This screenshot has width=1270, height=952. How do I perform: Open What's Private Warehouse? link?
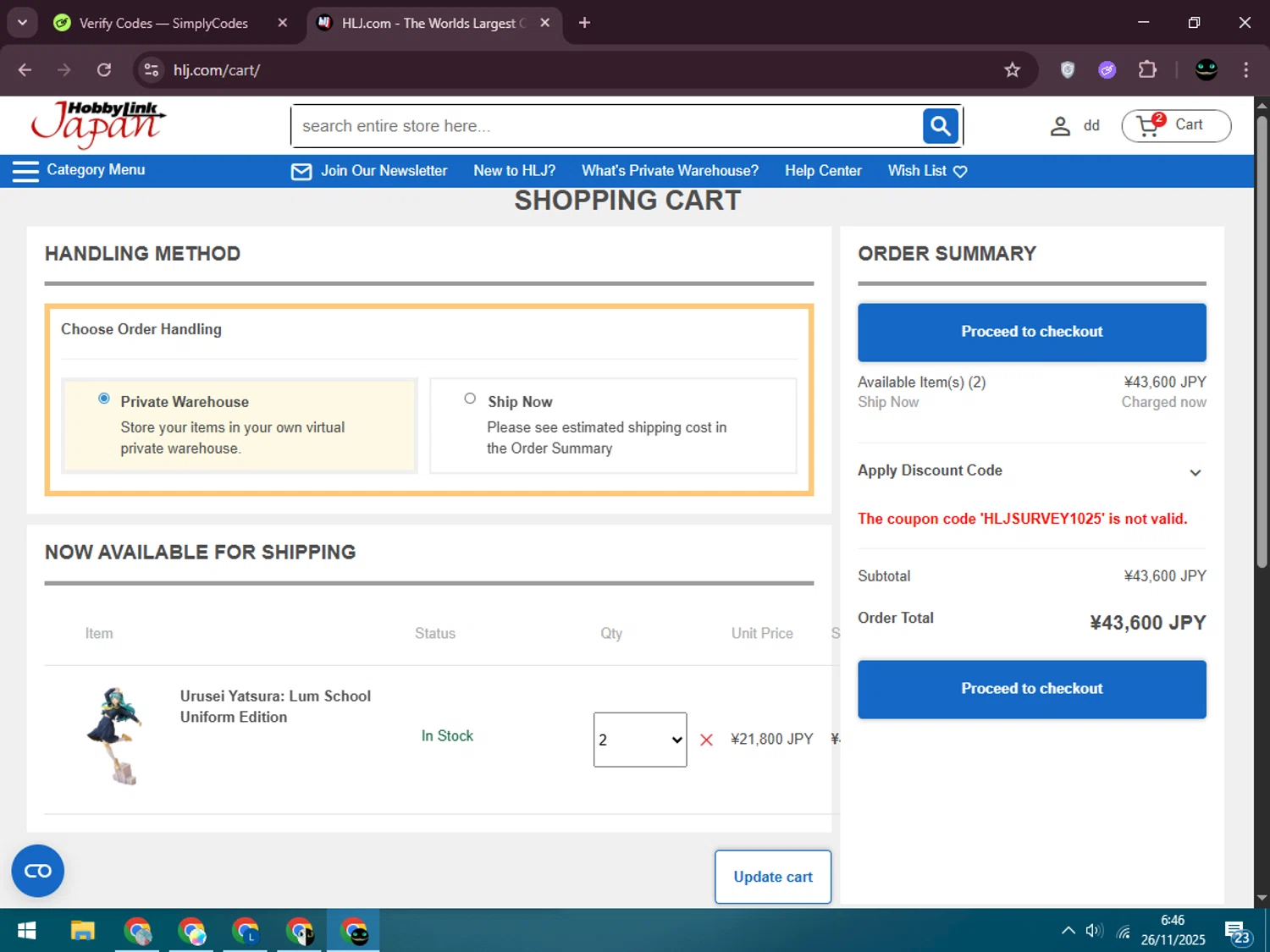tap(670, 171)
